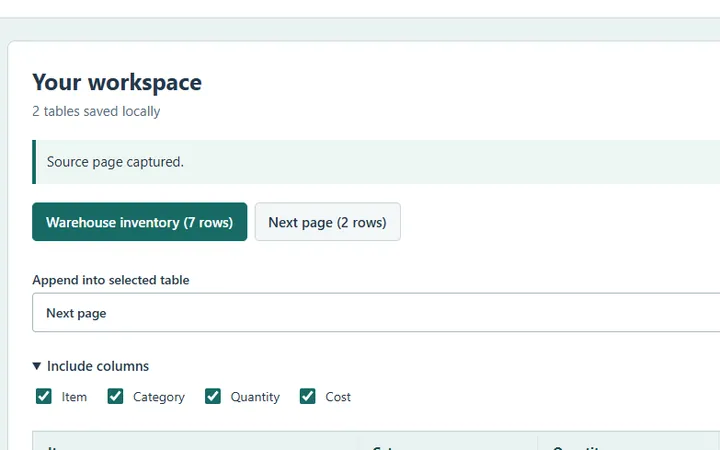
Task: Uncheck the Category column checkbox
Action: (x=115, y=396)
